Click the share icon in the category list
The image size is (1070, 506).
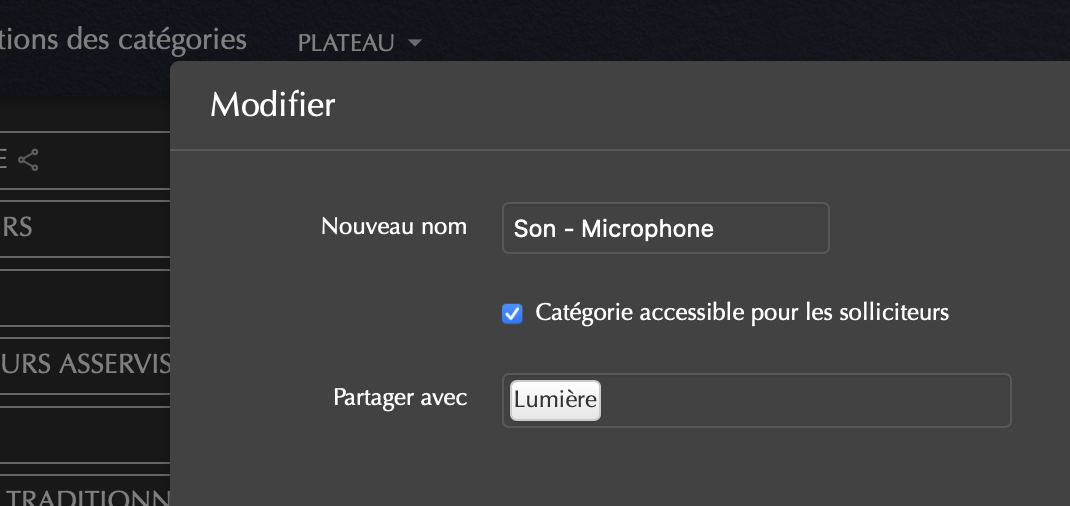(29, 159)
